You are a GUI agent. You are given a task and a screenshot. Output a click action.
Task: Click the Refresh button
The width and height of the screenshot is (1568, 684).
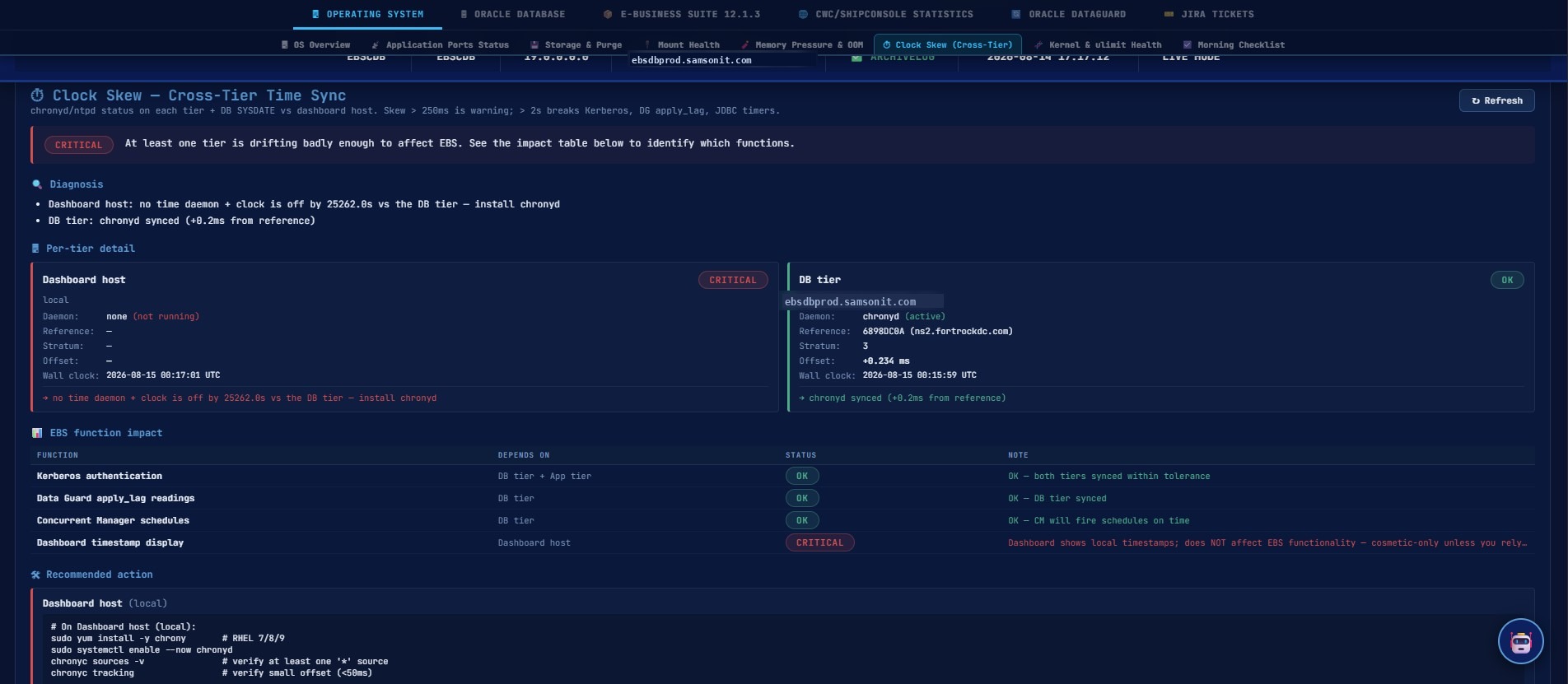tap(1496, 100)
